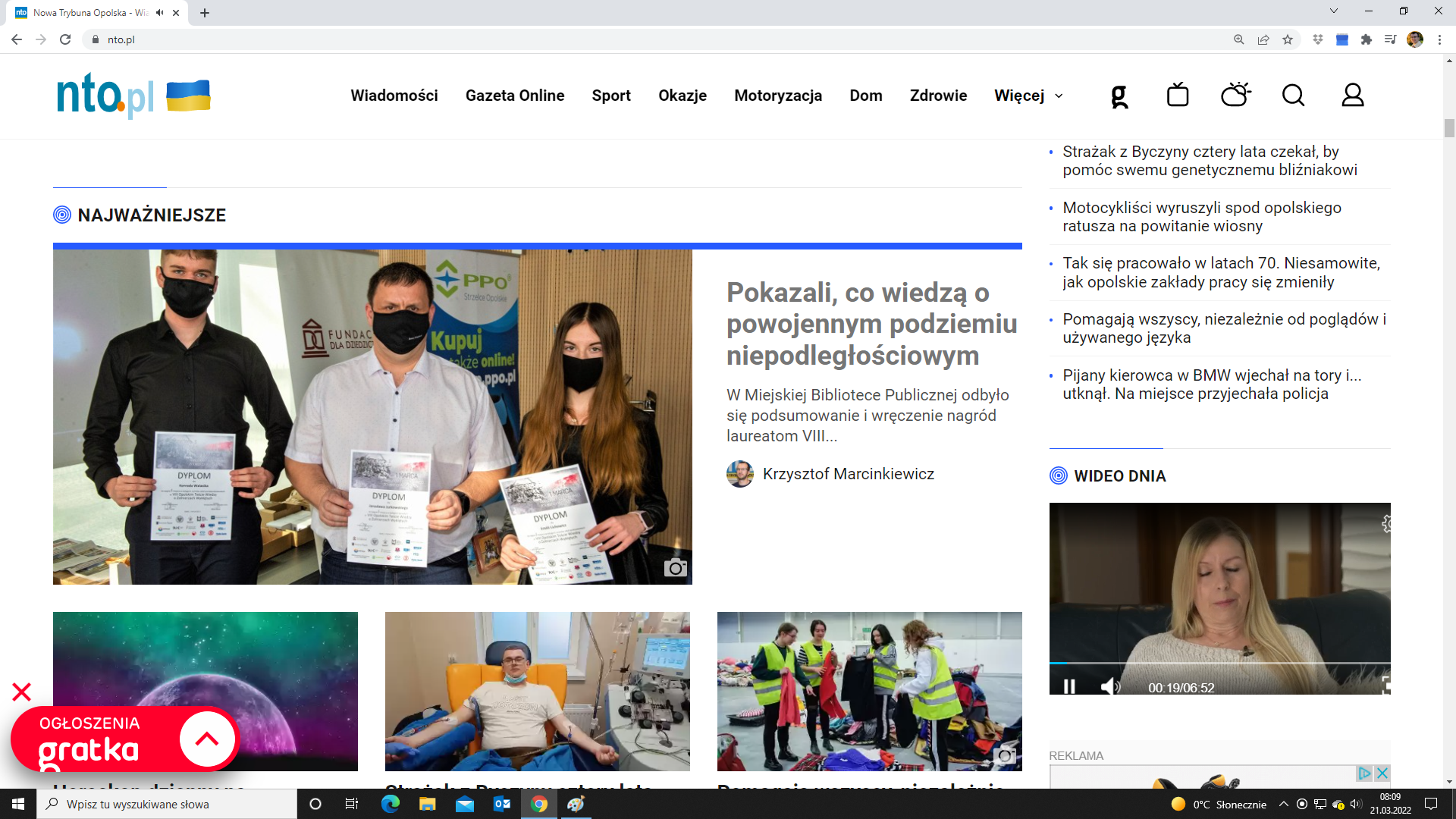Open the browser zoom magnifier icon
Image resolution: width=1456 pixels, height=819 pixels.
[x=1239, y=39]
